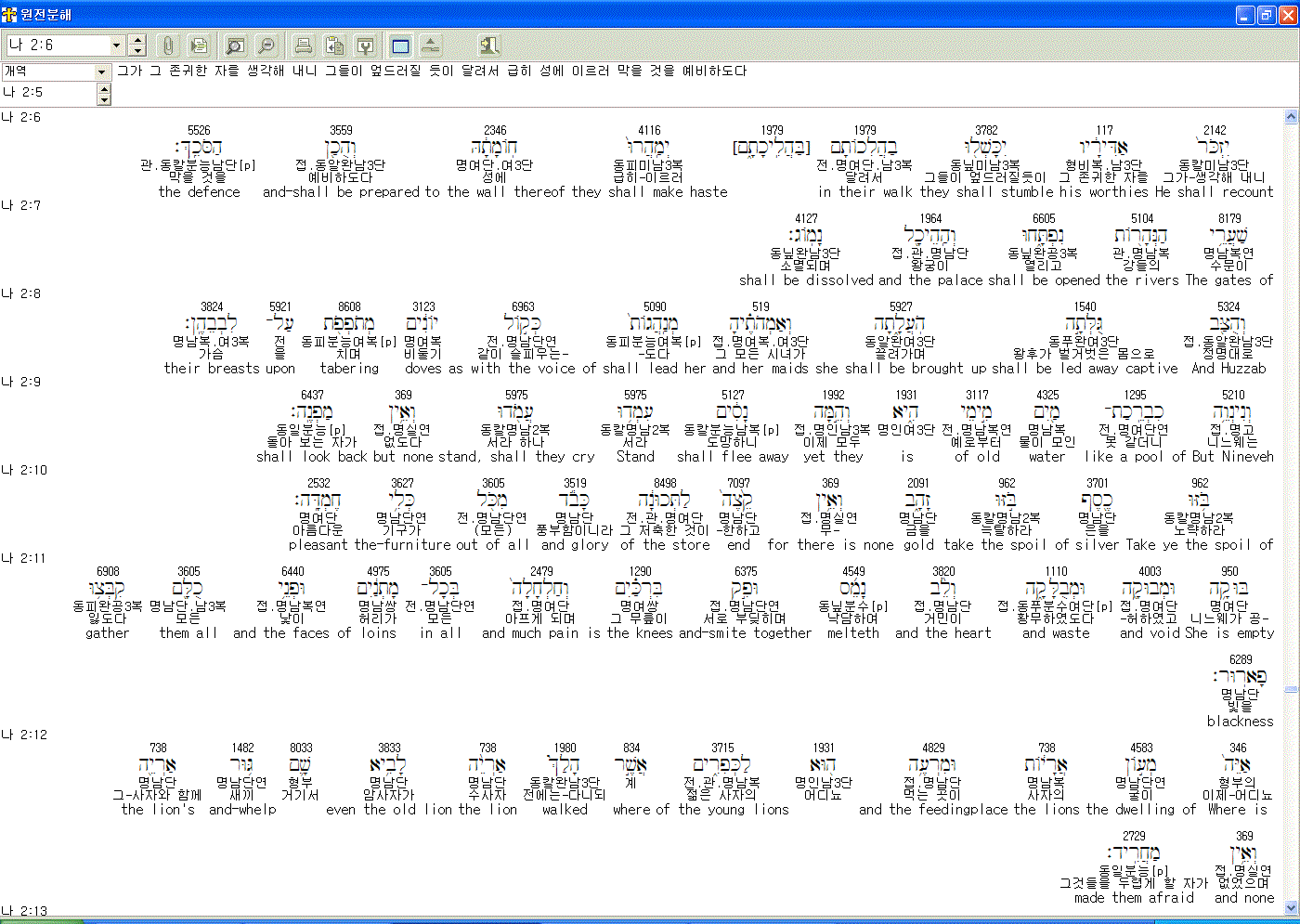Click the settings tool wrench icon
This screenshot has height=924, width=1300.
[x=366, y=45]
